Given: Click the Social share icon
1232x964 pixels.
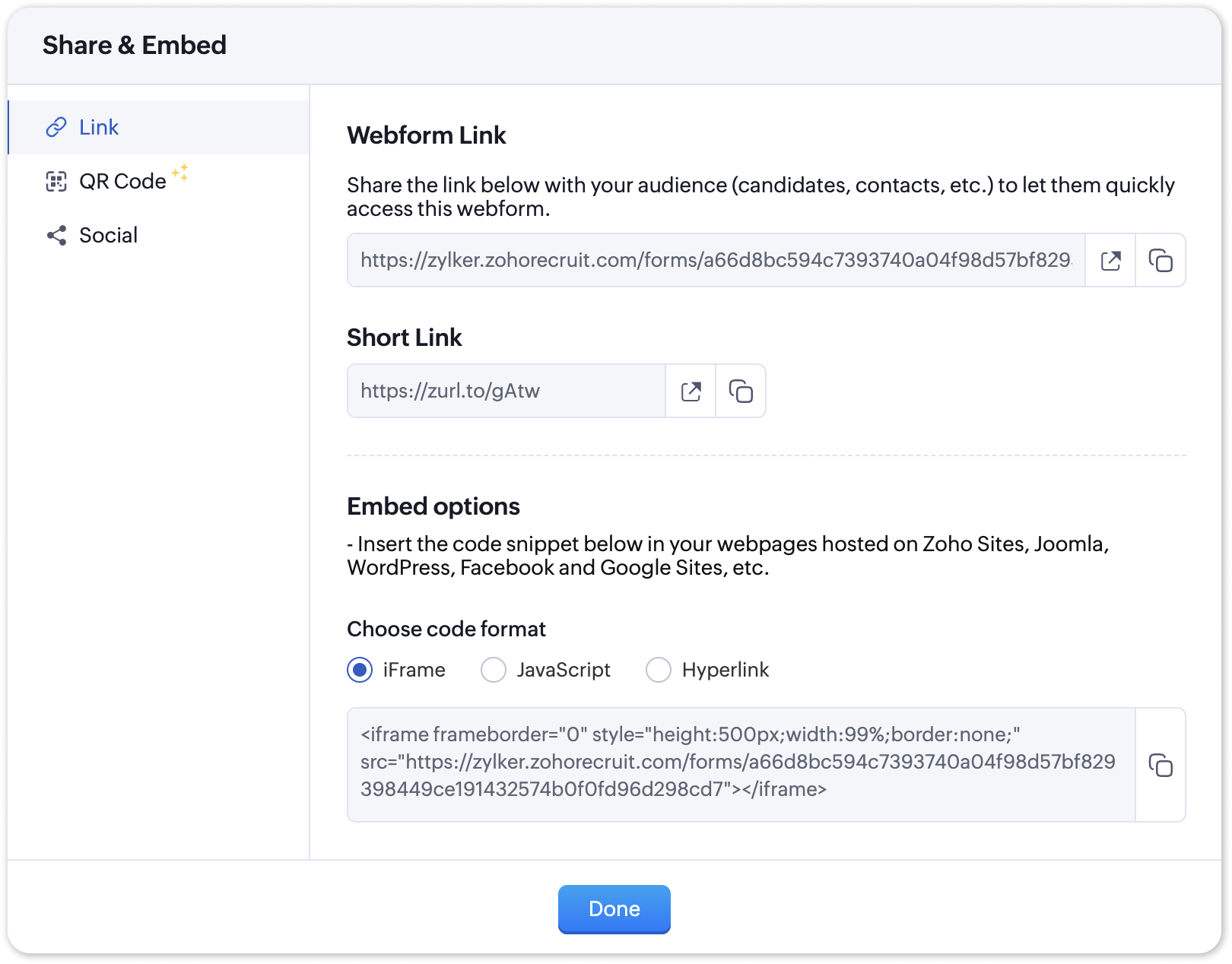Looking at the screenshot, I should (x=56, y=236).
